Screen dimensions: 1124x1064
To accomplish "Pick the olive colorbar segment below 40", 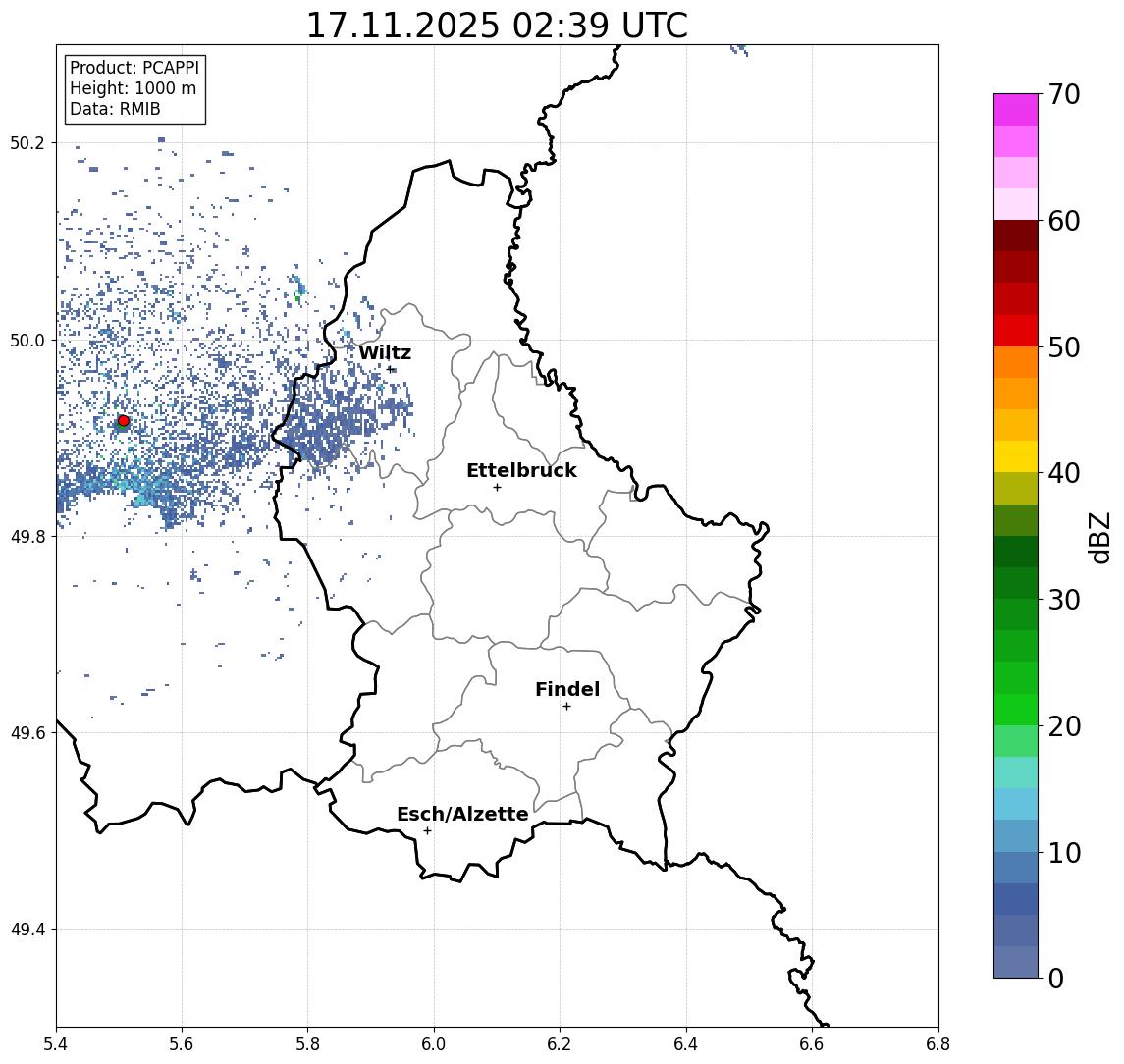I will coord(1016,488).
